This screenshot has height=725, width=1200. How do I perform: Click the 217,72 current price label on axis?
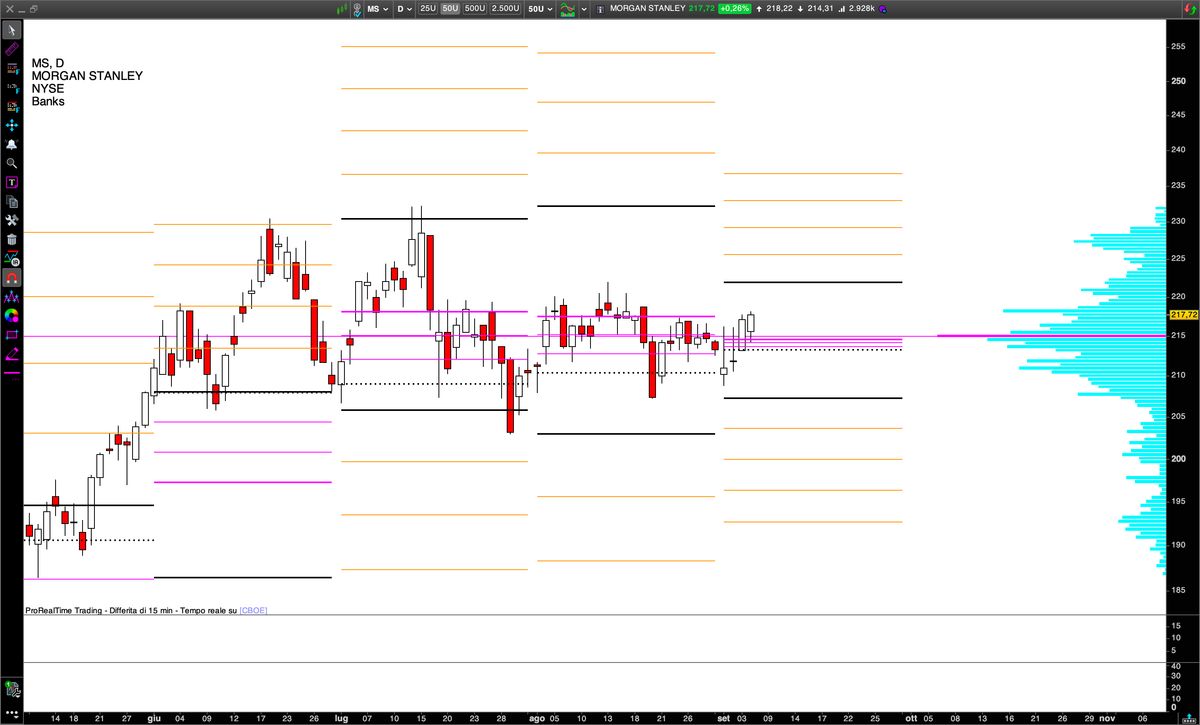pyautogui.click(x=1183, y=314)
